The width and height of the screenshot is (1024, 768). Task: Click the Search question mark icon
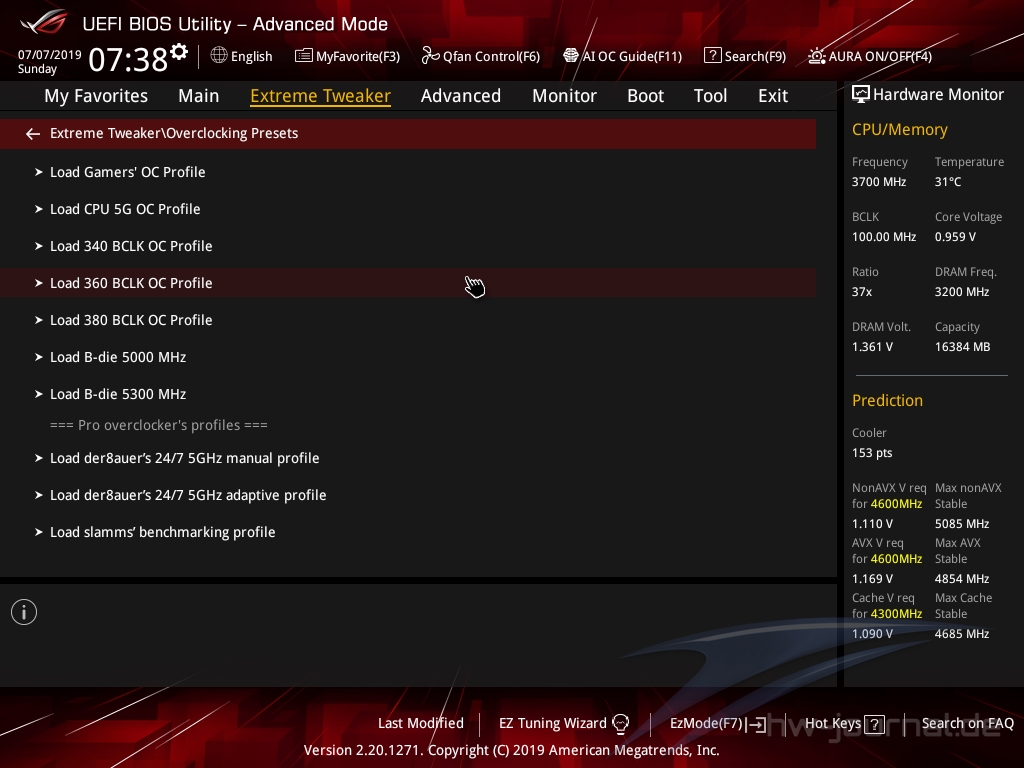point(712,56)
